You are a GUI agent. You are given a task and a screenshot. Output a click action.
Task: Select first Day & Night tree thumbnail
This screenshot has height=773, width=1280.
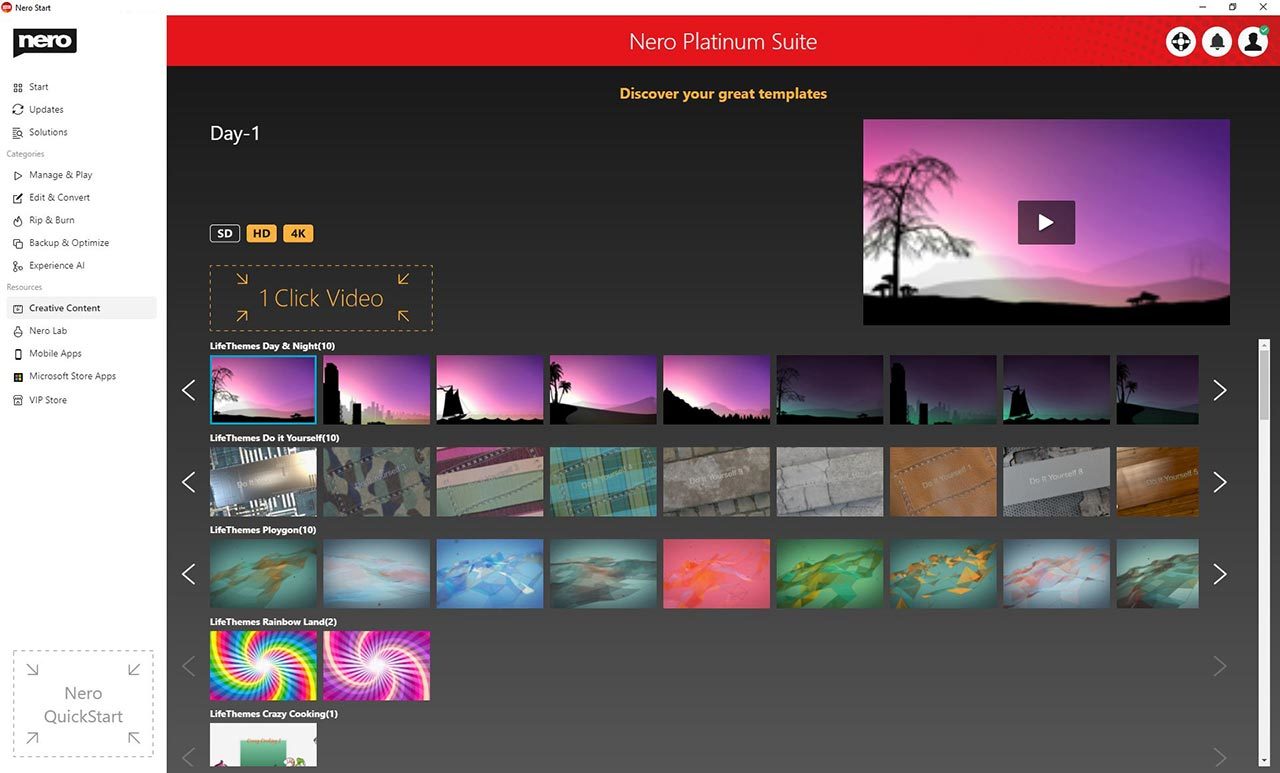(263, 390)
